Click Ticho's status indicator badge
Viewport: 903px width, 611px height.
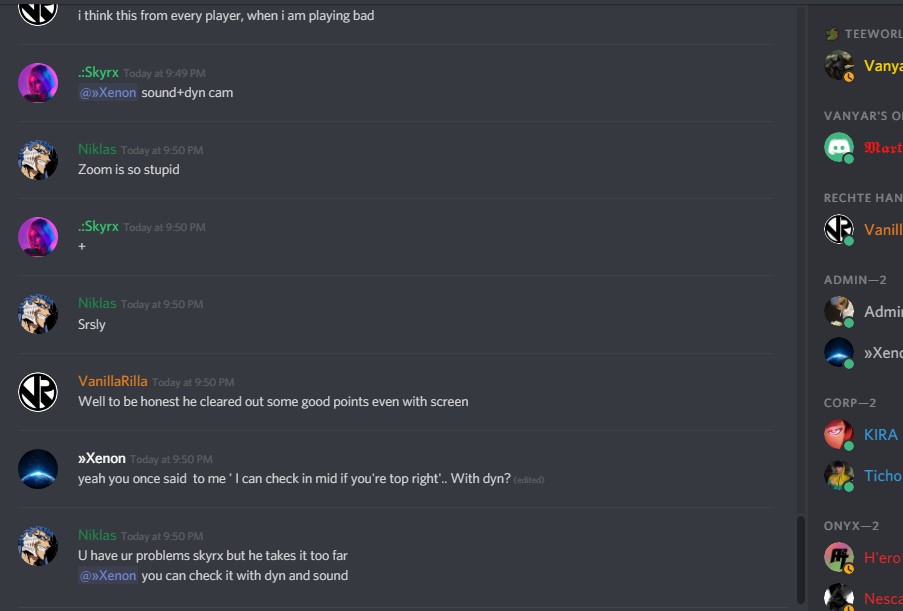(849, 486)
